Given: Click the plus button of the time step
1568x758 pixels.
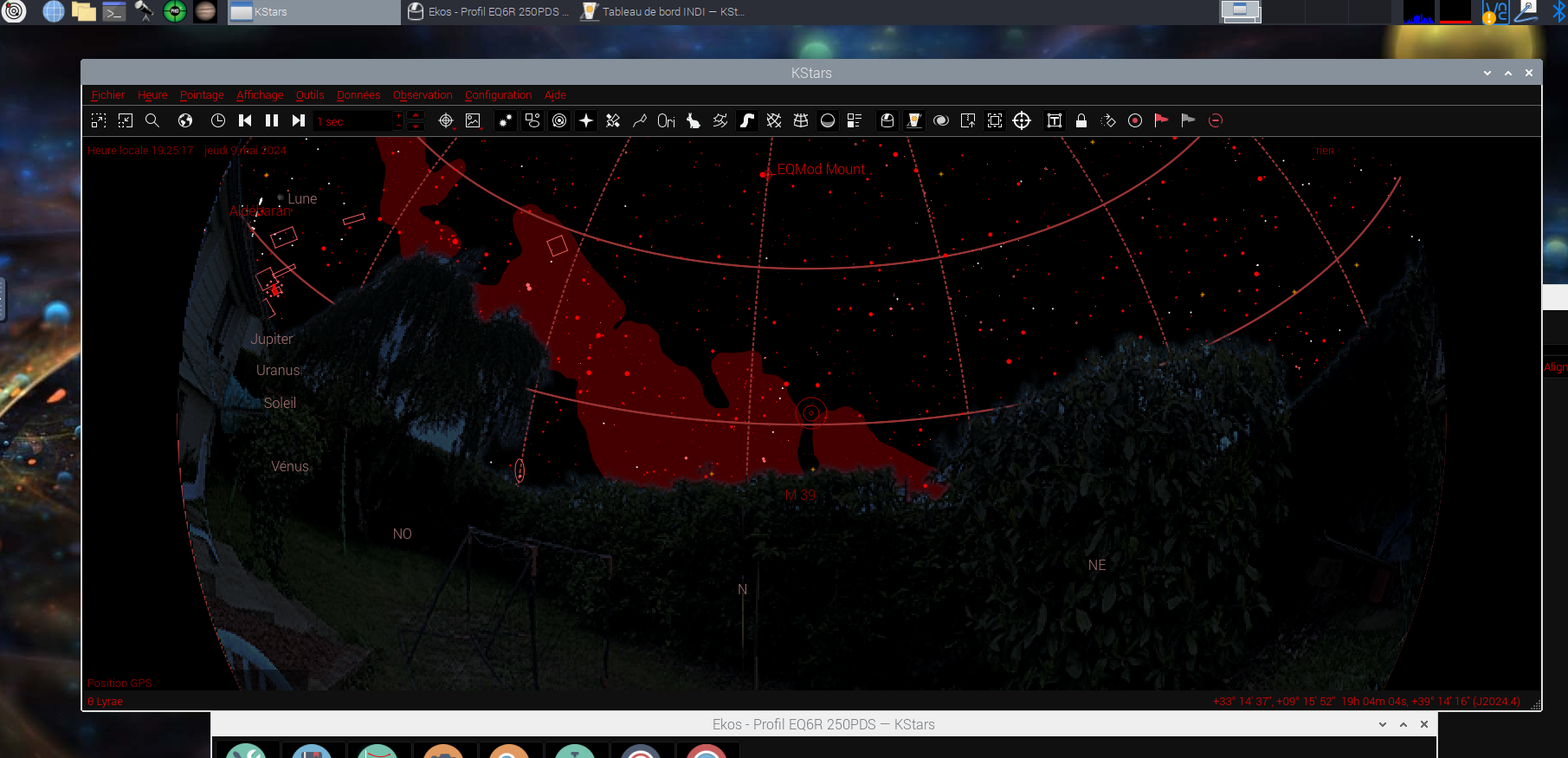Looking at the screenshot, I should pyautogui.click(x=398, y=116).
